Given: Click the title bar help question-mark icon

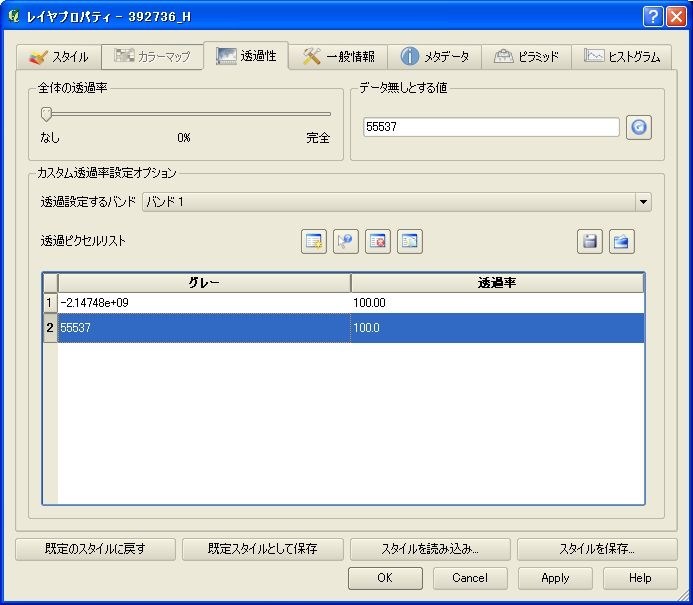Looking at the screenshot, I should [x=653, y=17].
